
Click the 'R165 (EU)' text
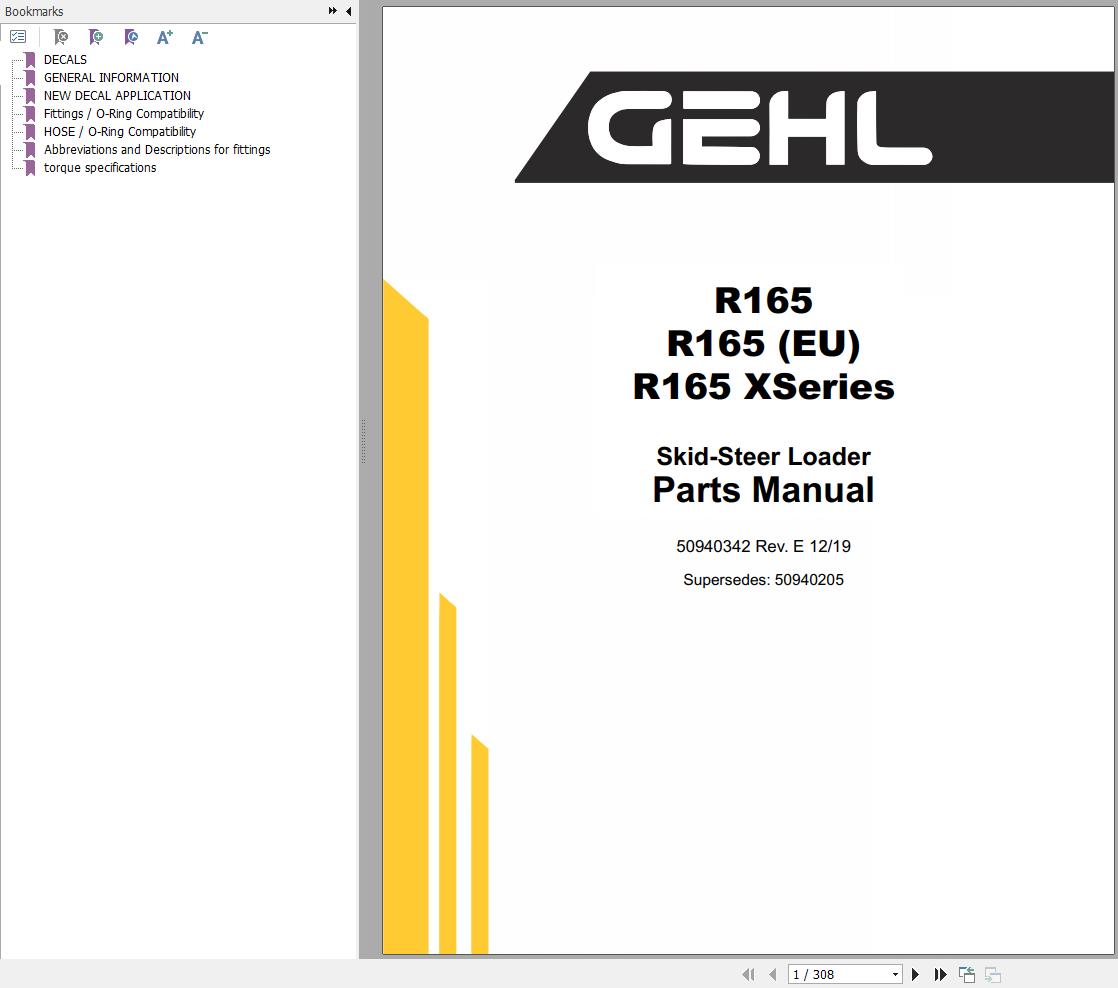(x=763, y=344)
